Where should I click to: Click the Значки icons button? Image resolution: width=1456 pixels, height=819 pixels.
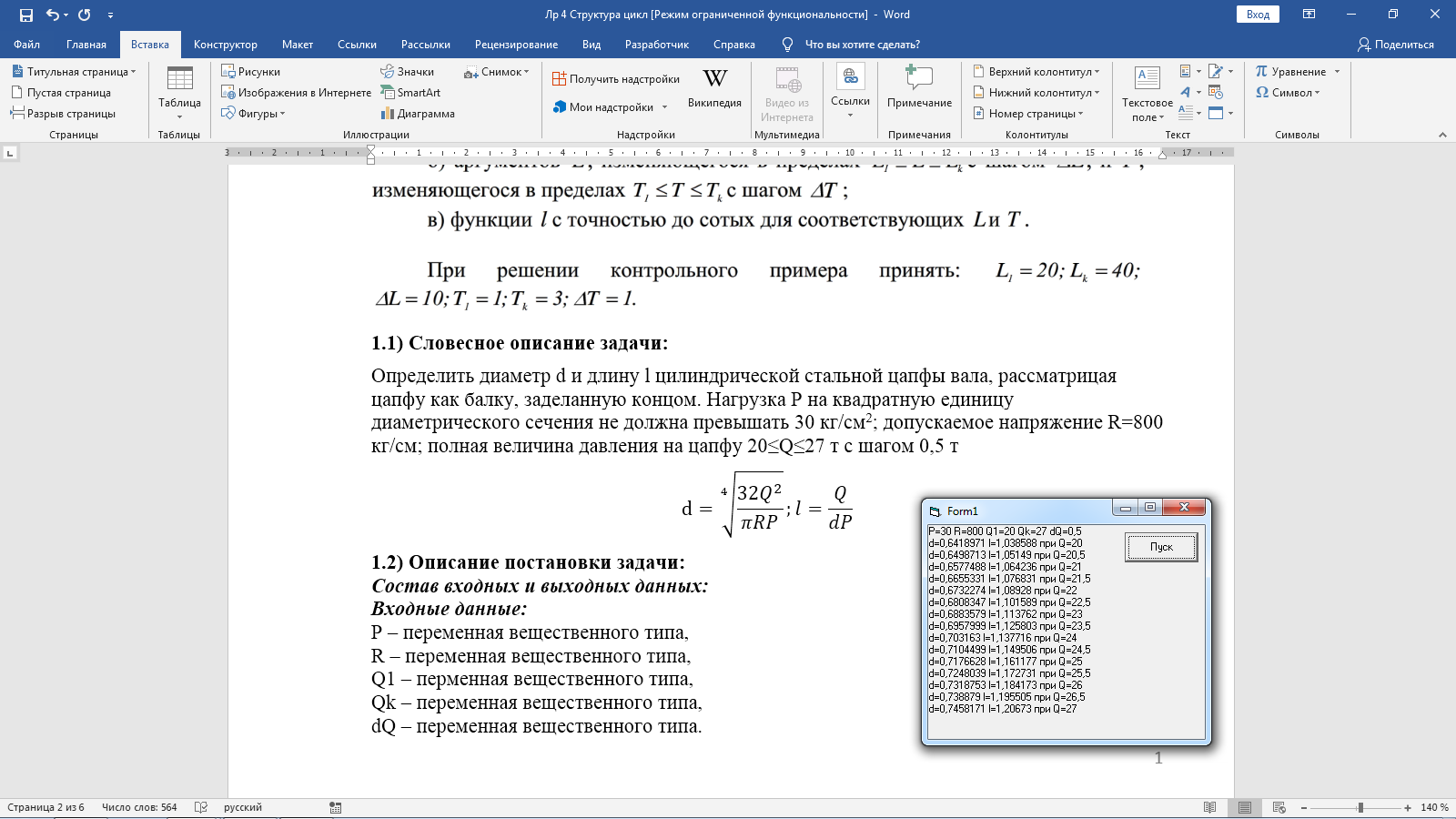[x=408, y=71]
